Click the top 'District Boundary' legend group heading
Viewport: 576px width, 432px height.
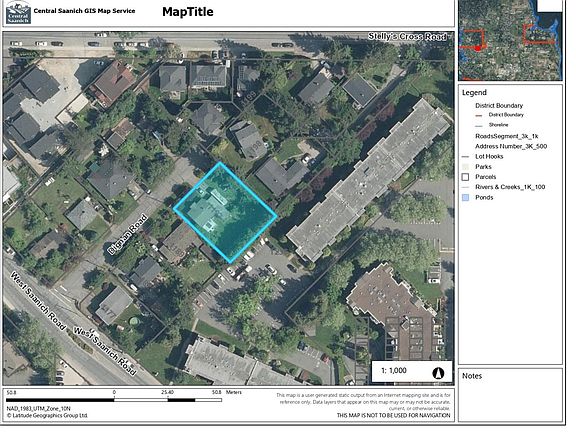click(x=499, y=105)
